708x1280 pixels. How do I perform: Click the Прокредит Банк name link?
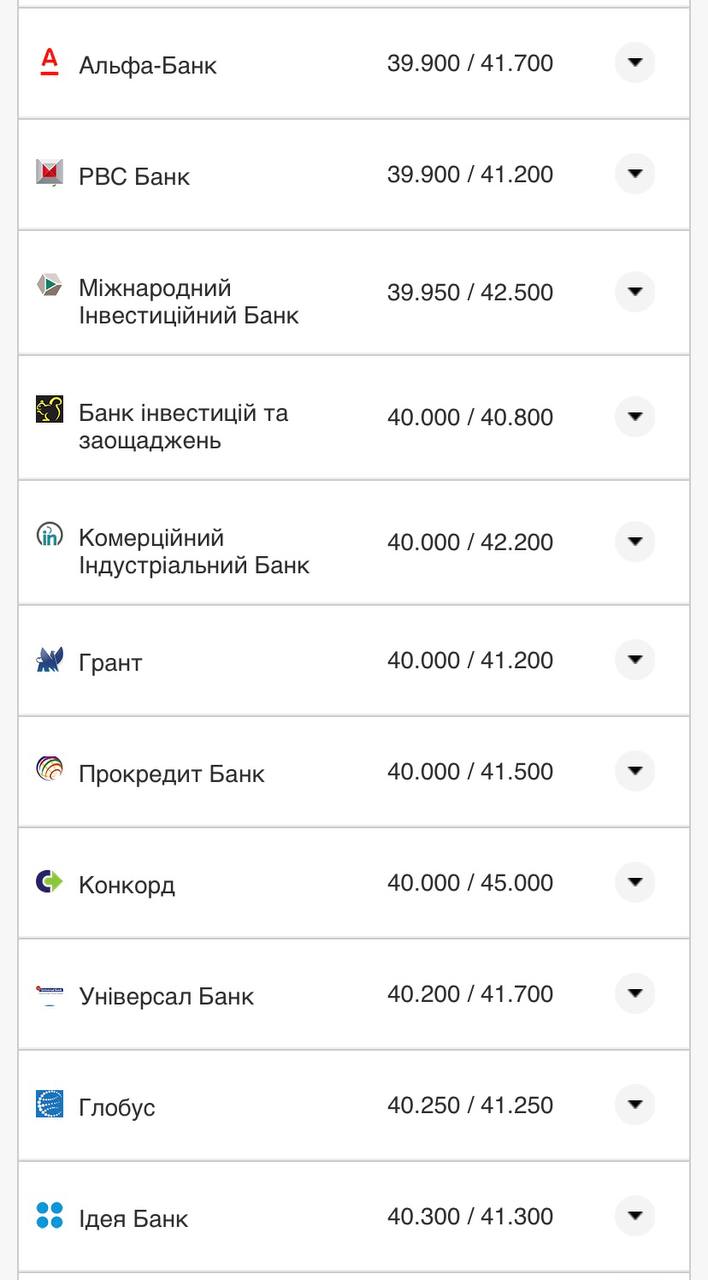click(x=171, y=772)
